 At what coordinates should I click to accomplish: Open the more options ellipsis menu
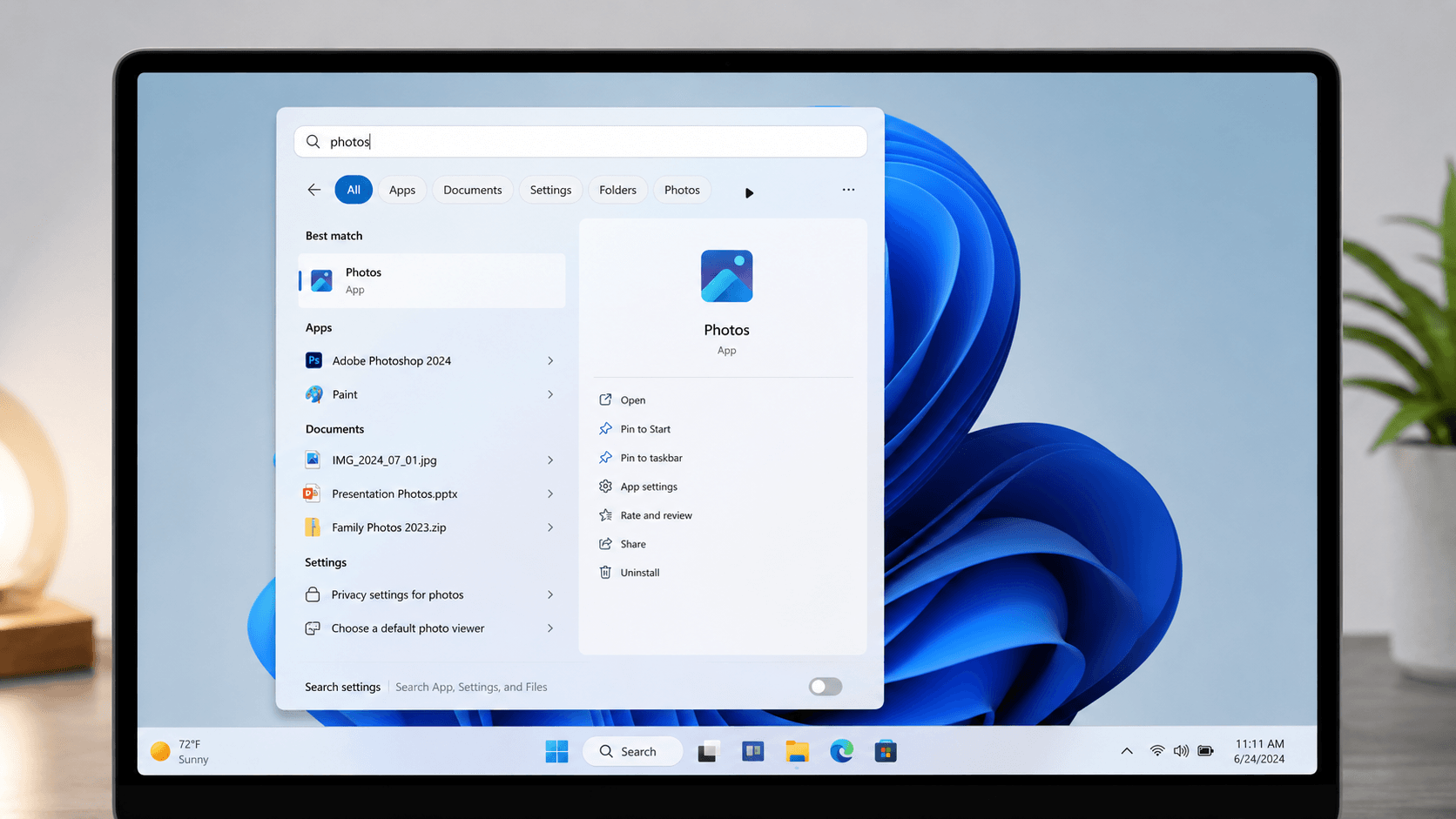pos(848,190)
